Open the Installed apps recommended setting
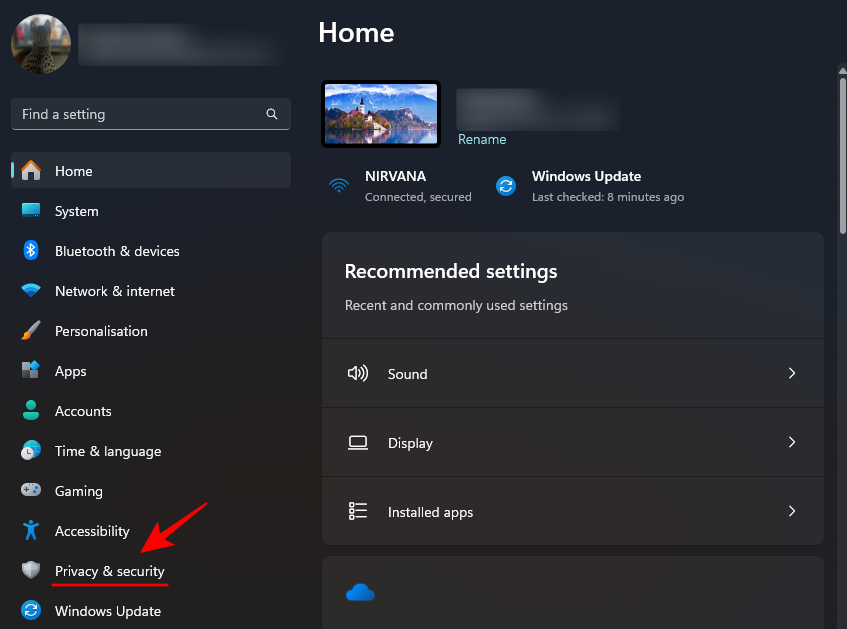The height and width of the screenshot is (629, 847). click(573, 511)
